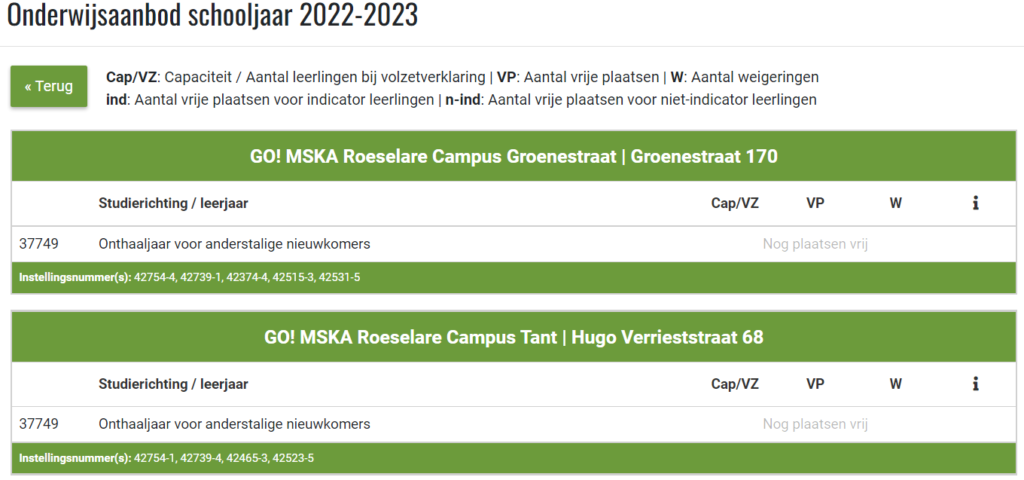Click Nog plaatsen vrij status for Campus Tant

pyautogui.click(x=815, y=424)
